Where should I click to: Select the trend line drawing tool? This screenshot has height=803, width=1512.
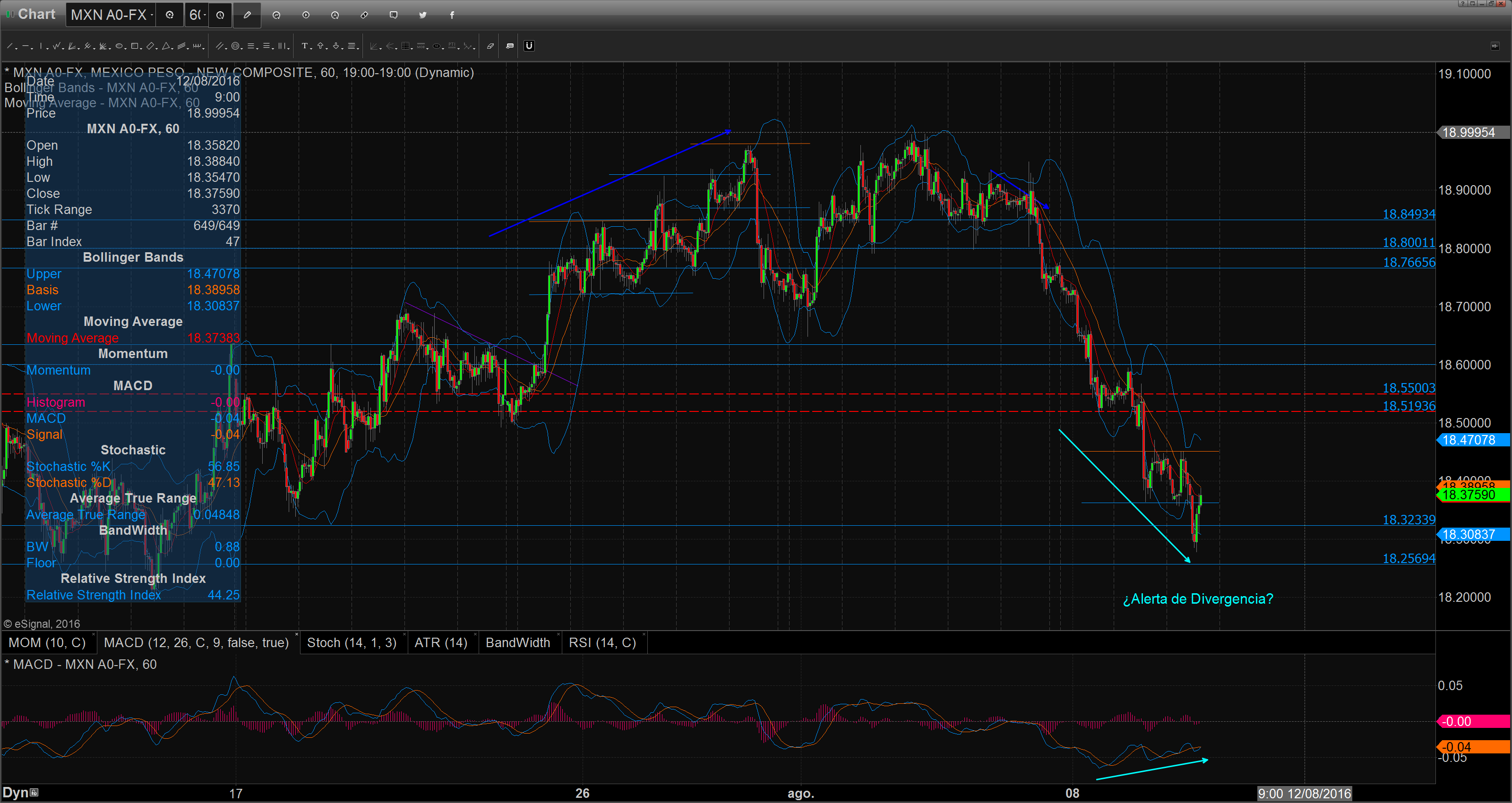[x=9, y=46]
